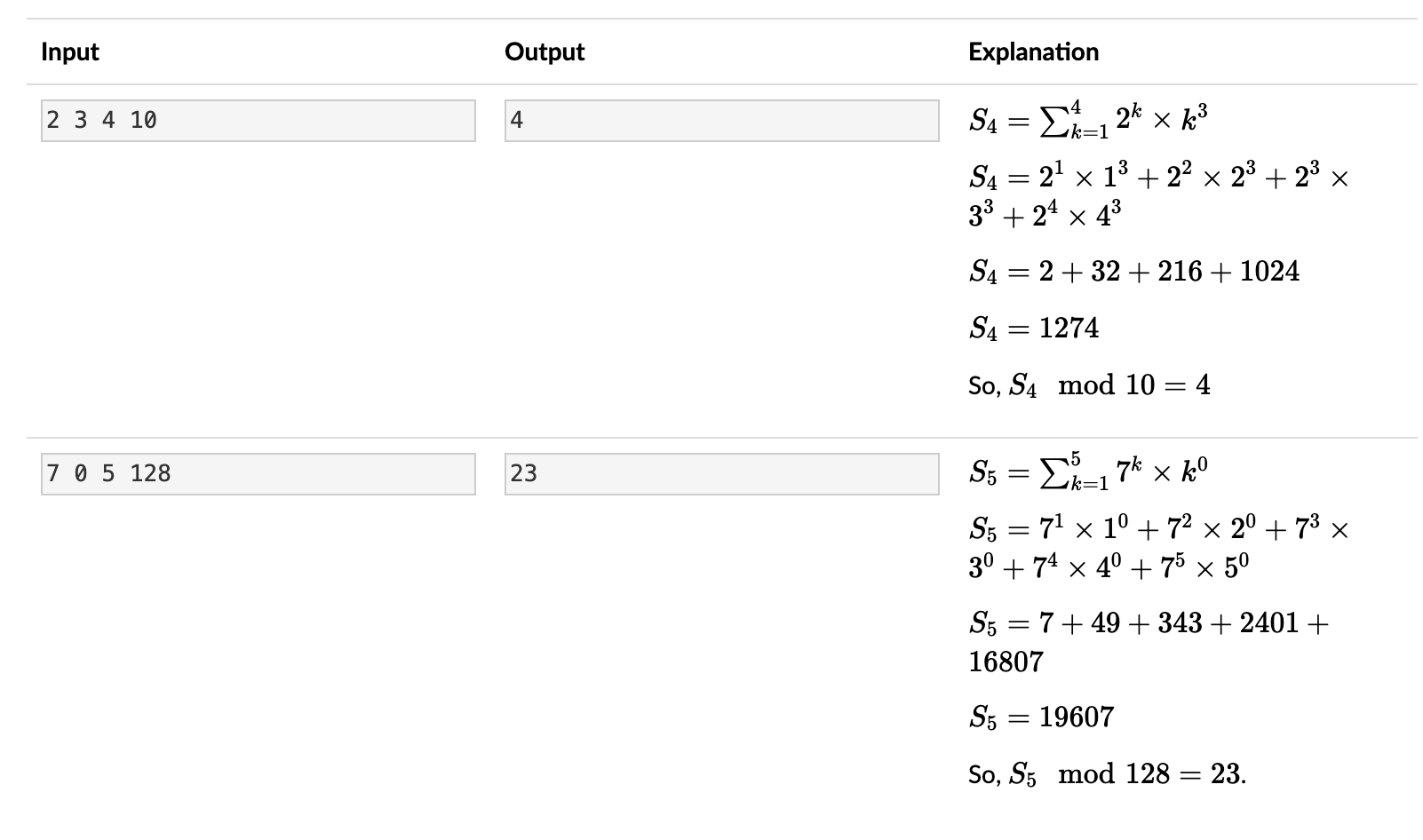Image resolution: width=1423 pixels, height=840 pixels.
Task: Click the expanded S5 line starting with 7¹ × 1⁰
Action: [x=1159, y=529]
